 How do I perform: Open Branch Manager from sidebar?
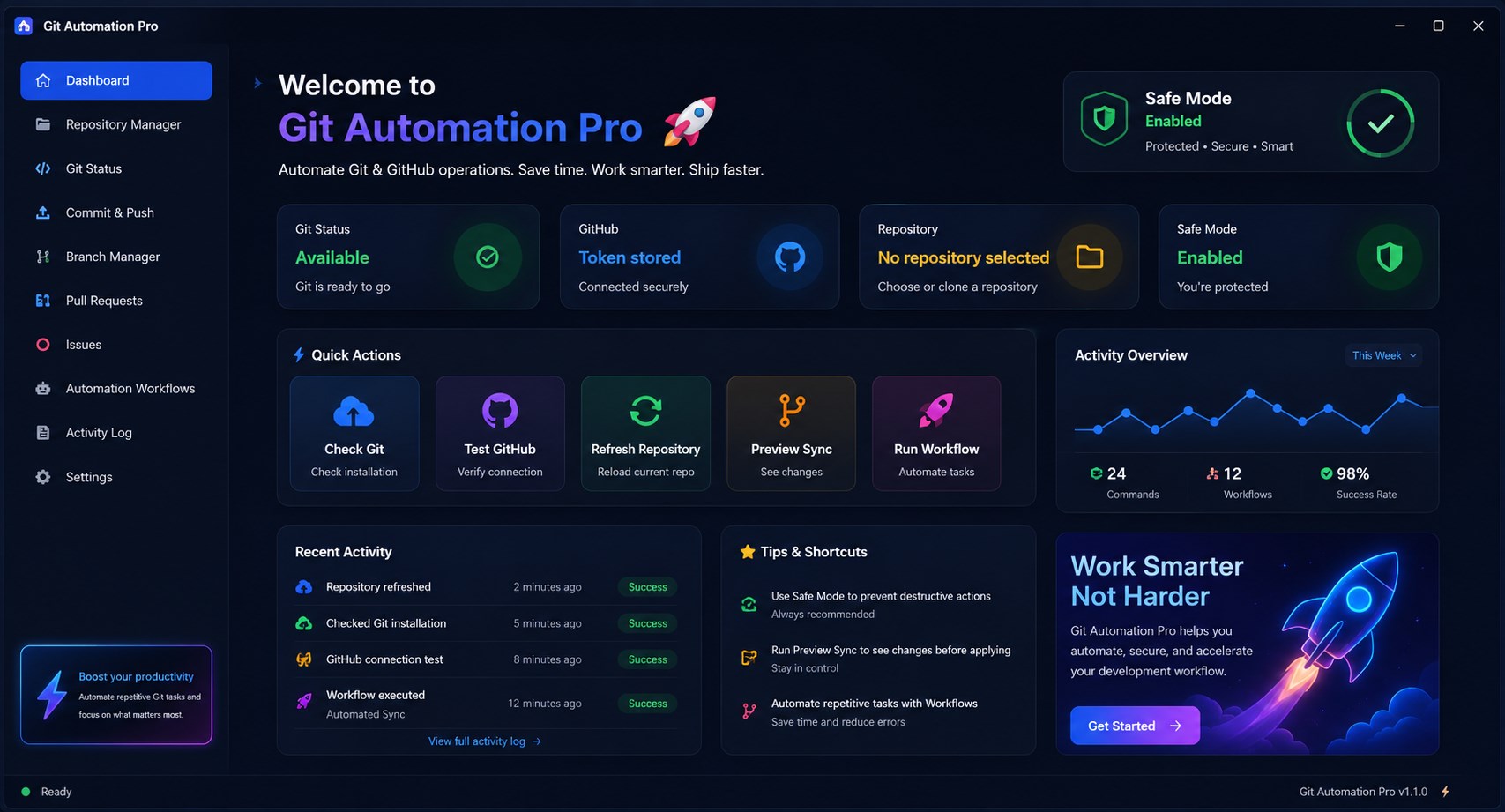click(x=116, y=257)
